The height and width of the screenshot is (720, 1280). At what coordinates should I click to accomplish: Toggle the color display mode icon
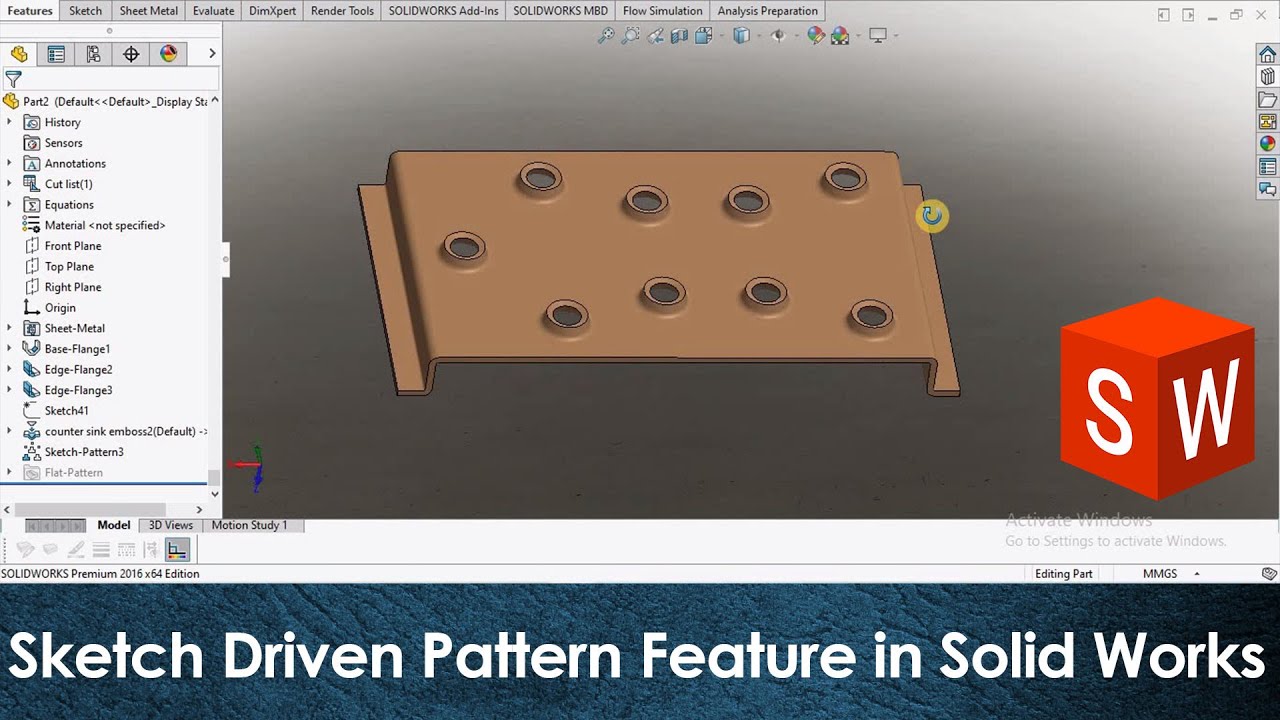[177, 550]
